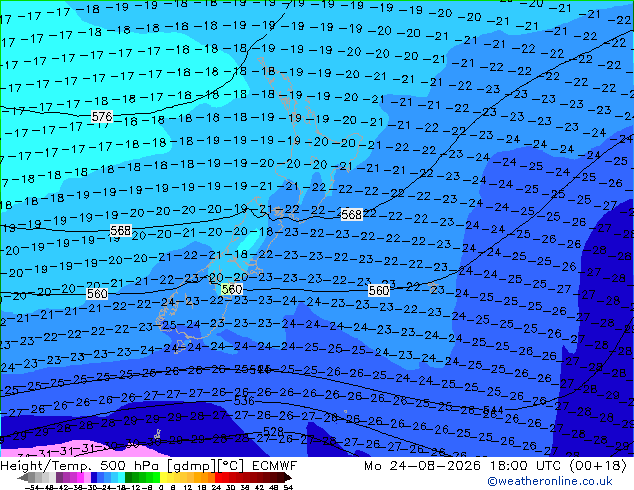Image resolution: width=634 pixels, height=490 pixels.
Task: Click the left arrow of the color legend
Action: click(23, 478)
